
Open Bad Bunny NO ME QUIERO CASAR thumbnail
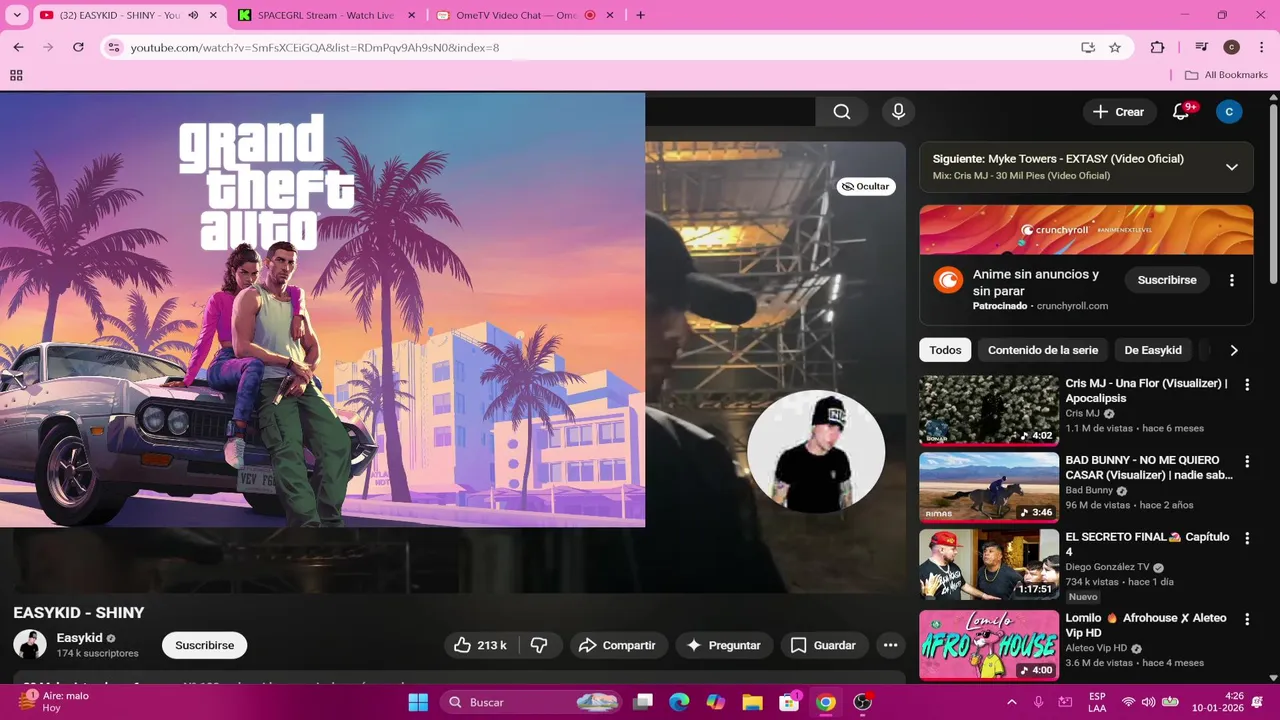pos(989,487)
